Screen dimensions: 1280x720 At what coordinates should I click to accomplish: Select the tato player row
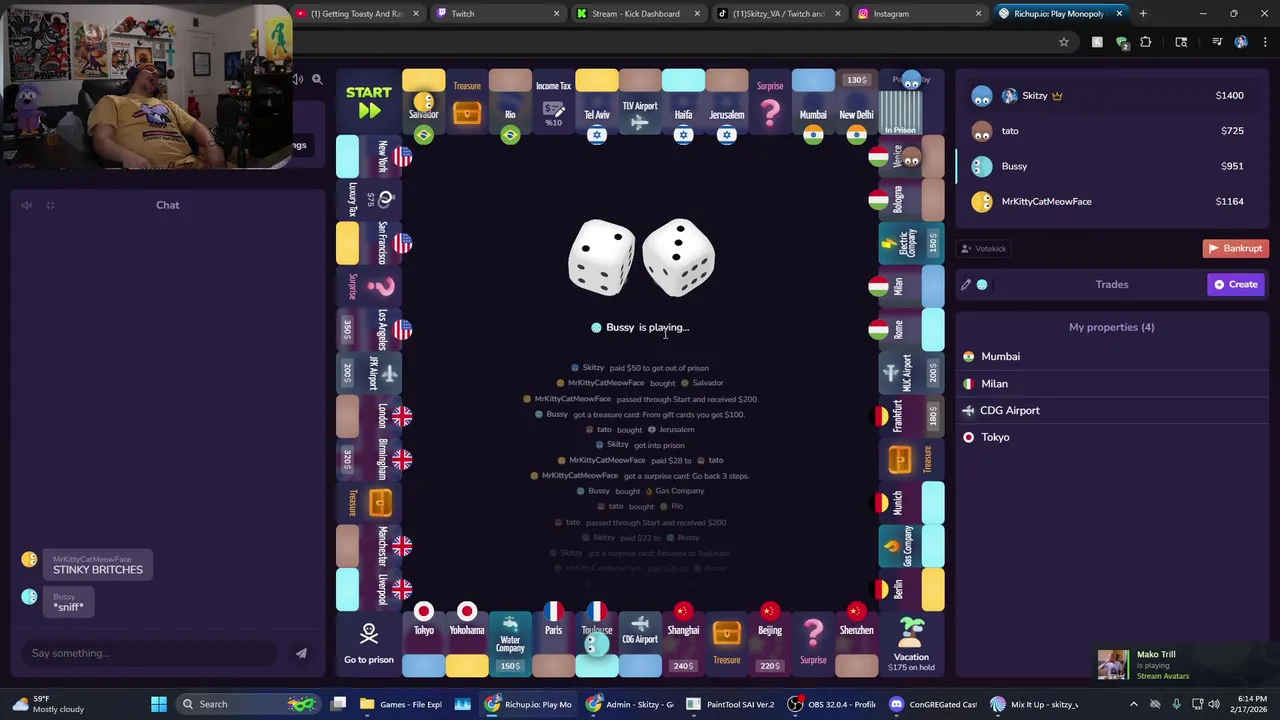point(1111,131)
